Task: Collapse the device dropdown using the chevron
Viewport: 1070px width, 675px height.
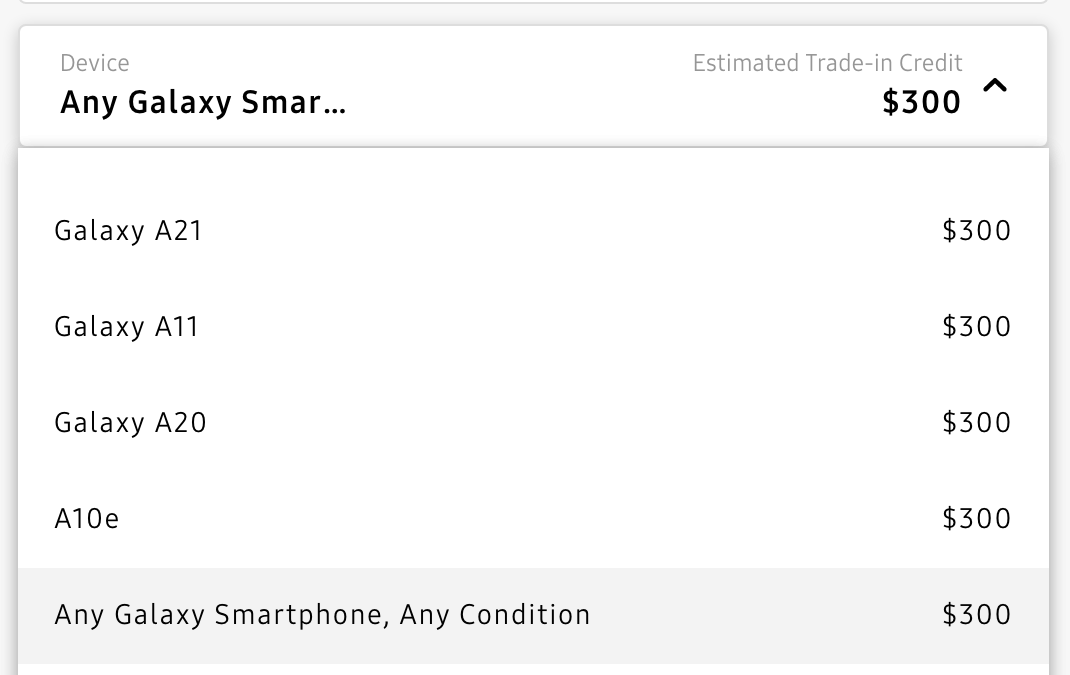Action: pyautogui.click(x=994, y=87)
